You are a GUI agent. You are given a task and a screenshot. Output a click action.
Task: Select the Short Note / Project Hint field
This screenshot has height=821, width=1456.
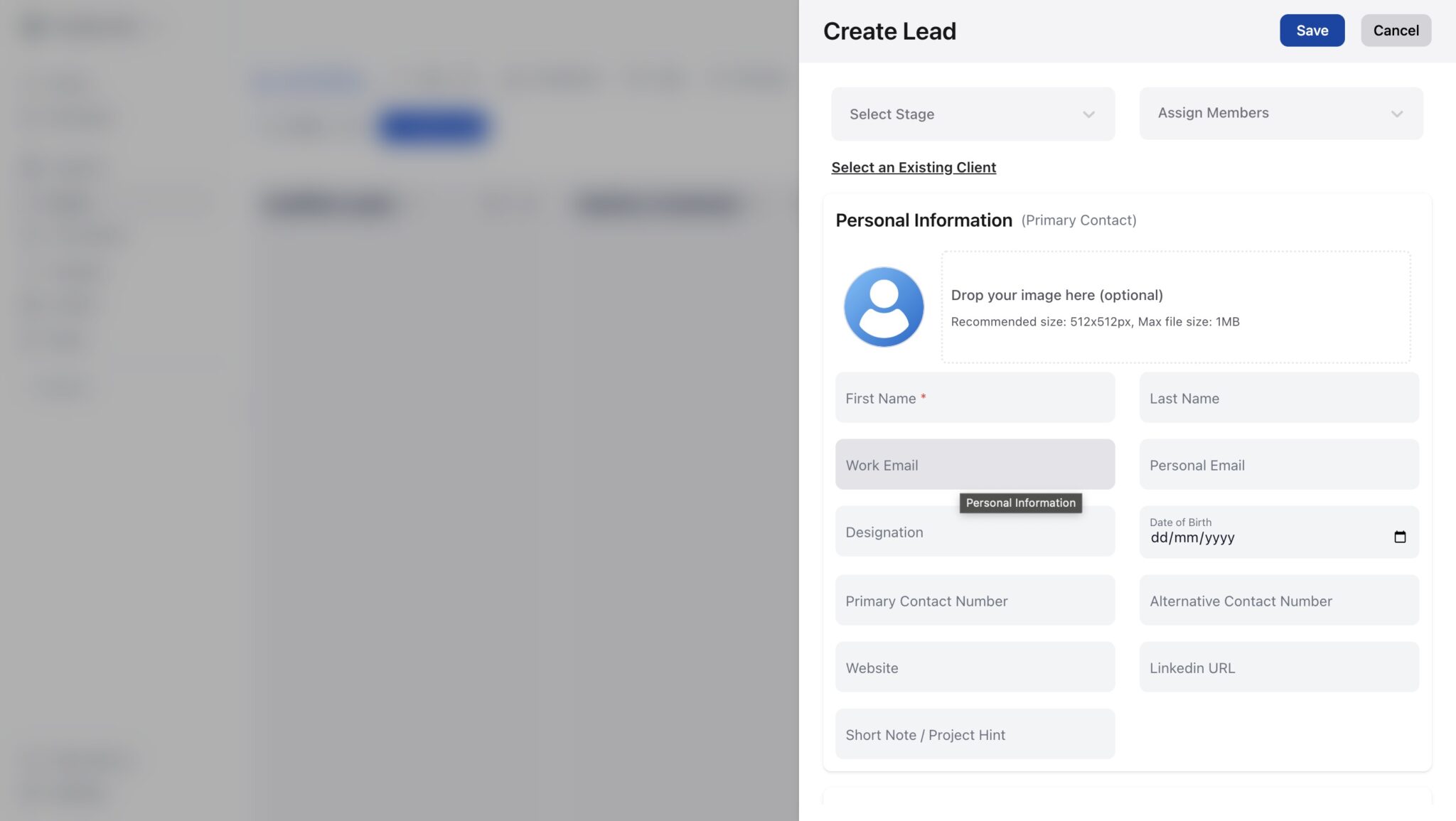[x=975, y=734]
